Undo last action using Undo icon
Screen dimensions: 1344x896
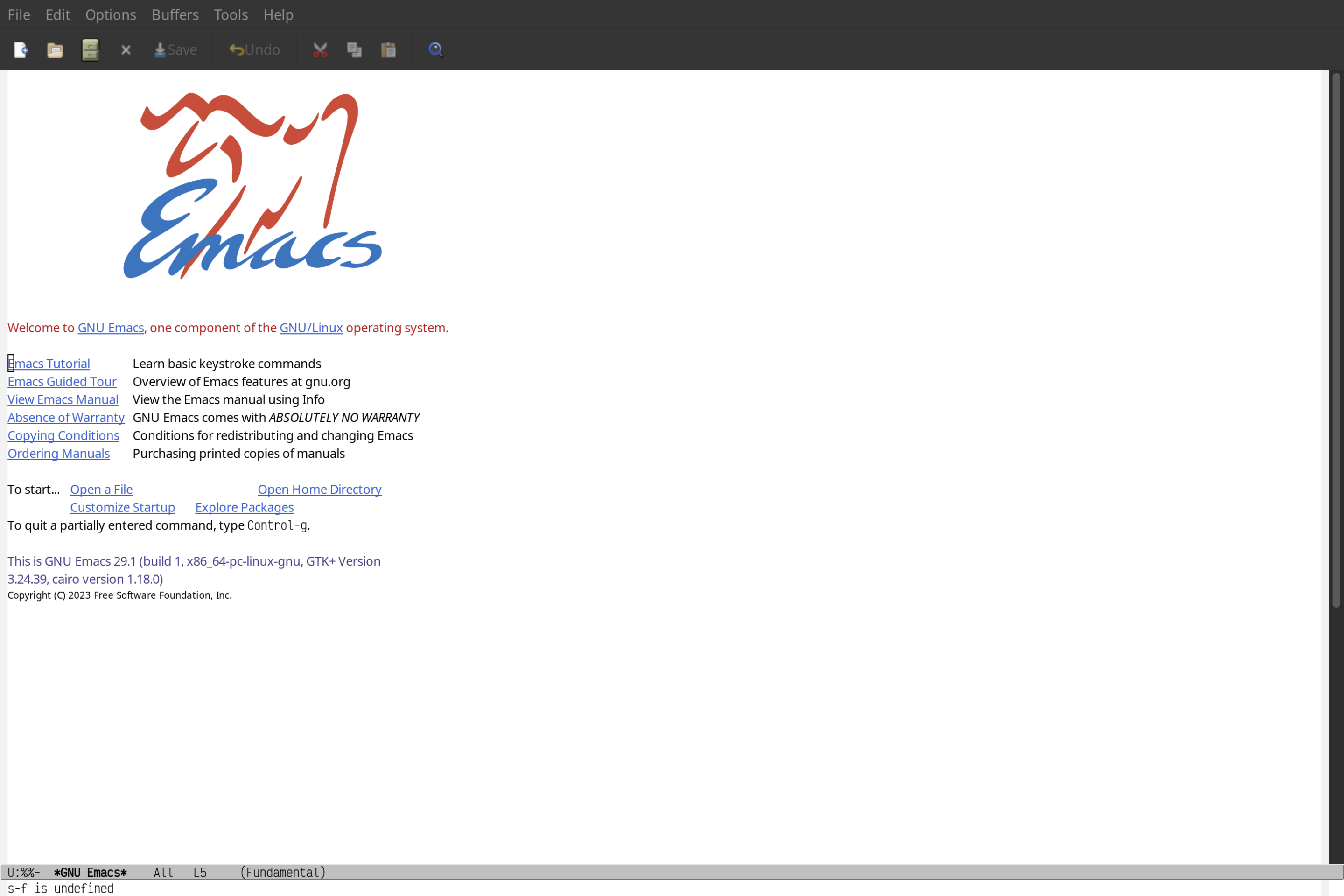(x=252, y=49)
